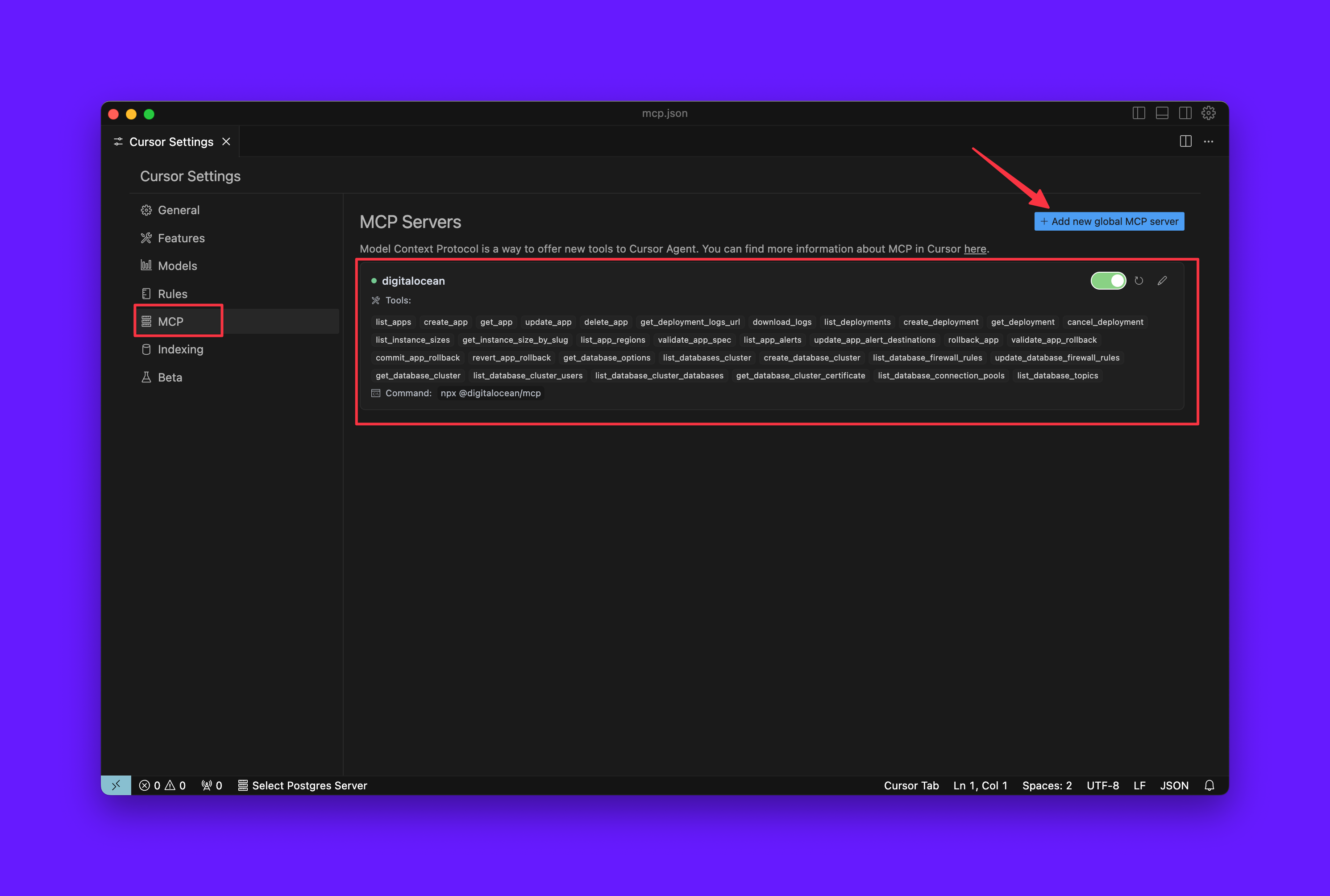
Task: Open remote connection icon at bottom left
Action: pyautogui.click(x=116, y=785)
